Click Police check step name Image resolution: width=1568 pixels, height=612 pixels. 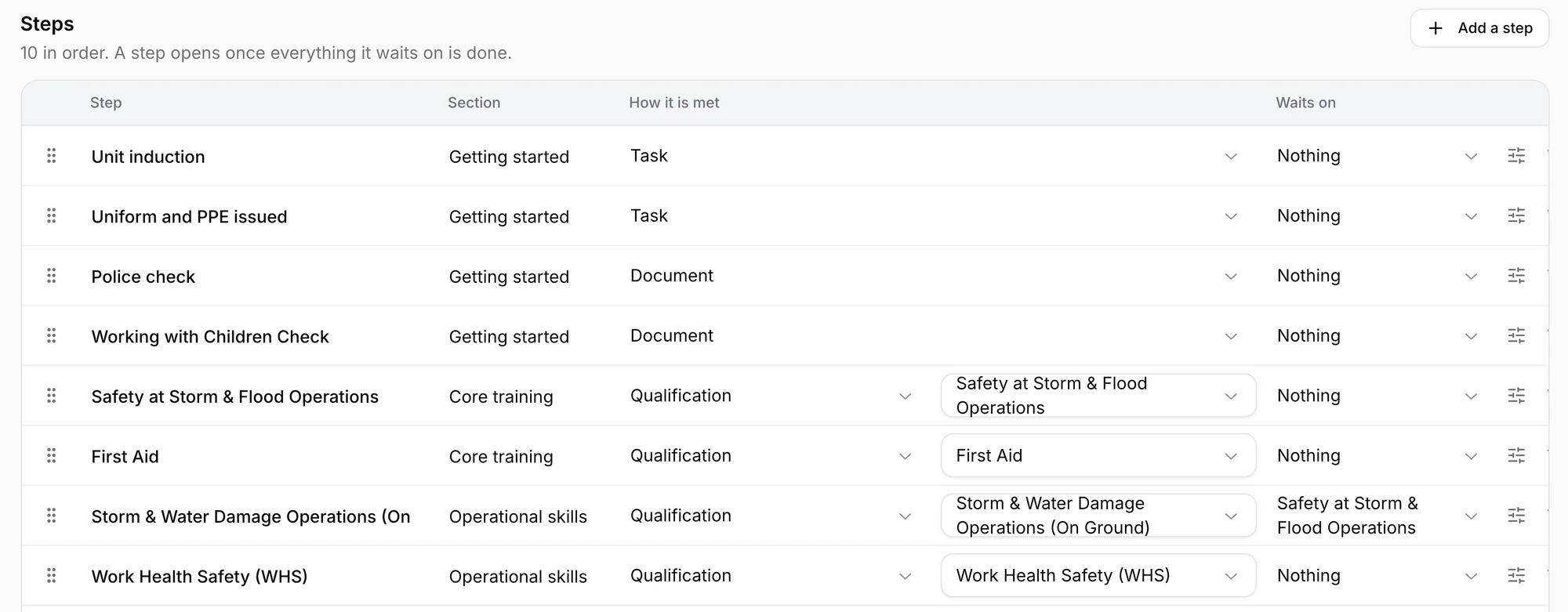tap(143, 277)
